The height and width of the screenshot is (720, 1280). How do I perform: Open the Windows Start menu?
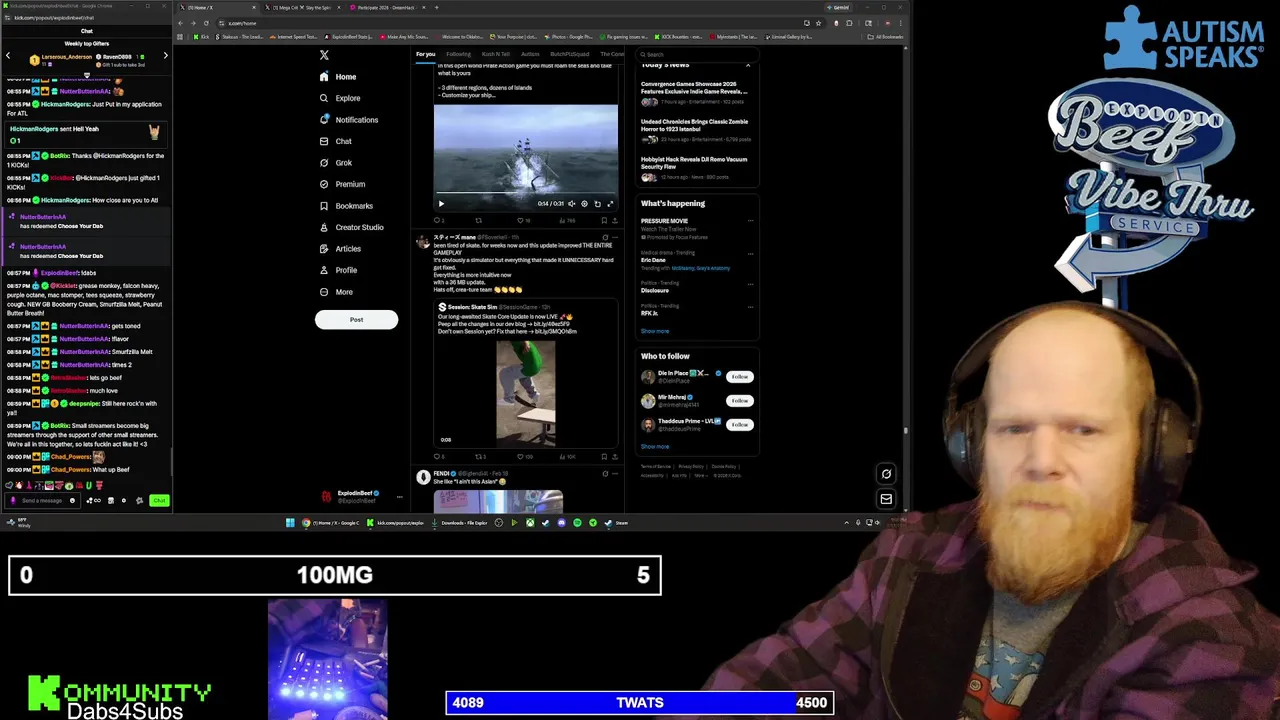[290, 523]
